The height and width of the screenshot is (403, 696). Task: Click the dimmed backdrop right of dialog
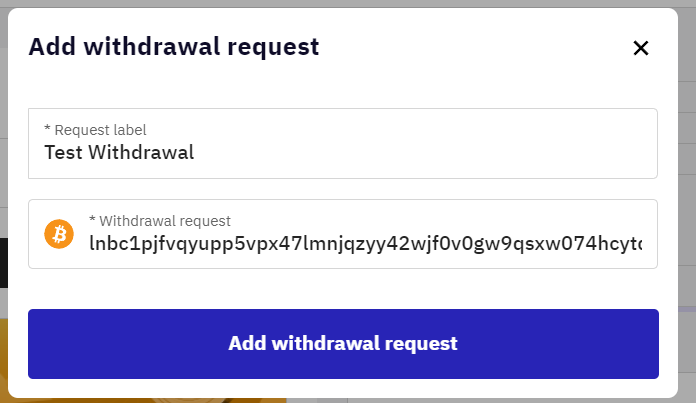[x=687, y=200]
